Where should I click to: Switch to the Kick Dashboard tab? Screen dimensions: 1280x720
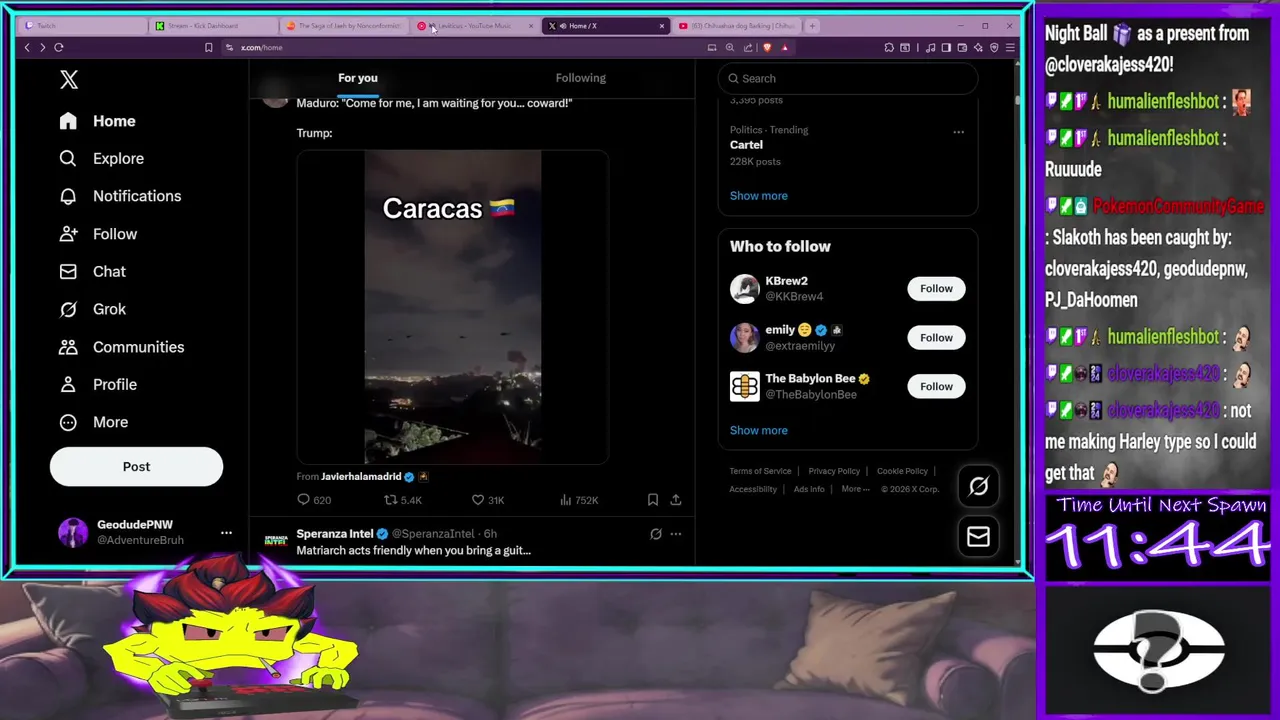point(213,26)
